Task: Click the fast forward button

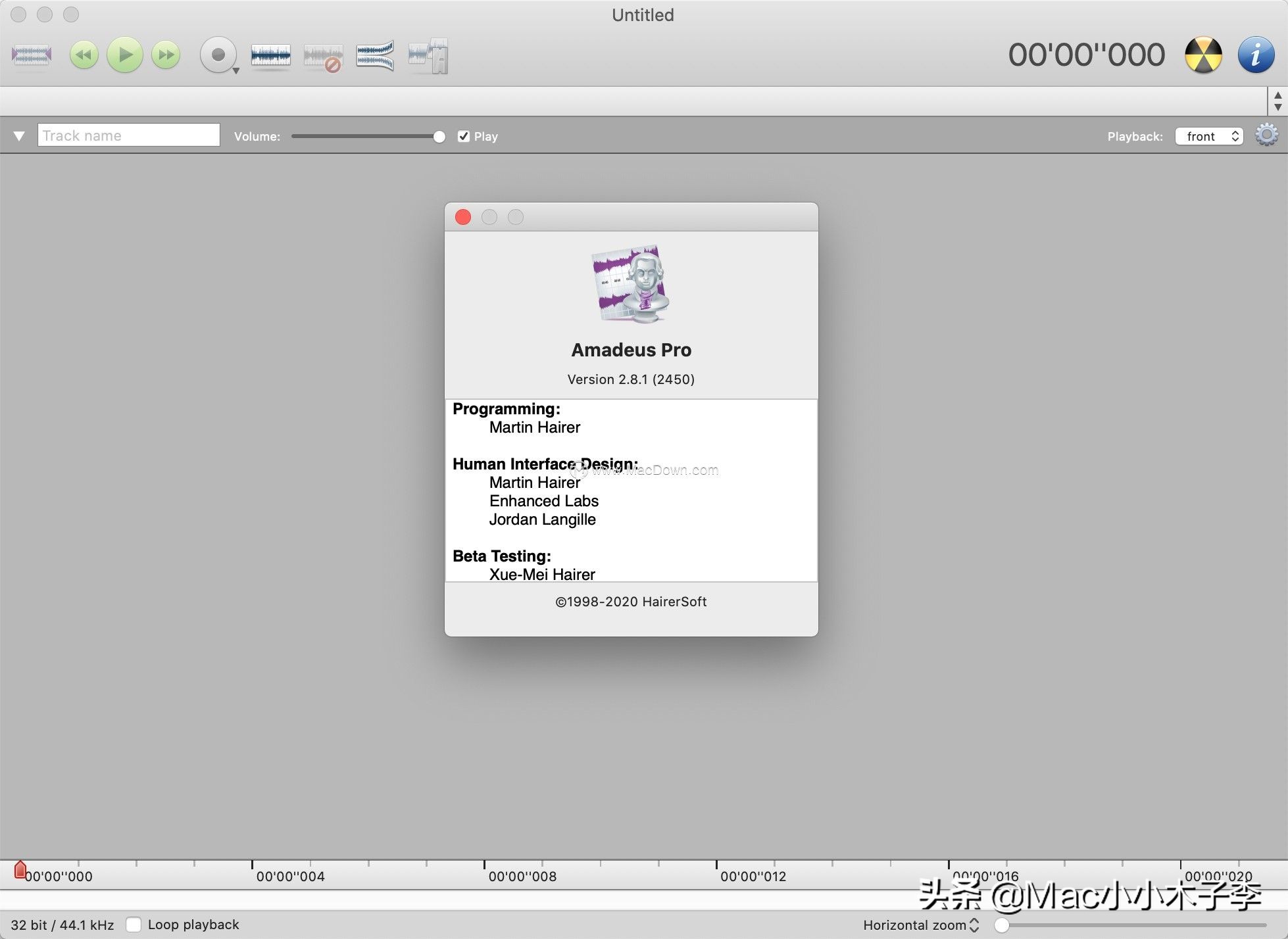Action: (166, 55)
